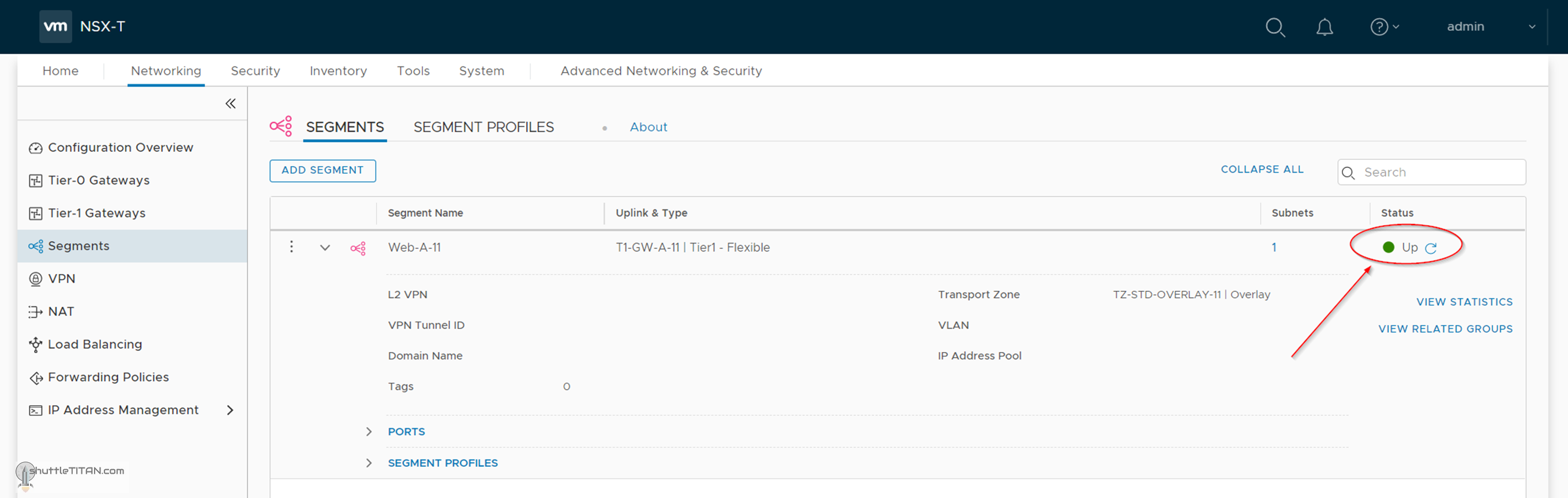The image size is (1568, 498).
Task: Click the ADD SEGMENT button
Action: pyautogui.click(x=322, y=170)
